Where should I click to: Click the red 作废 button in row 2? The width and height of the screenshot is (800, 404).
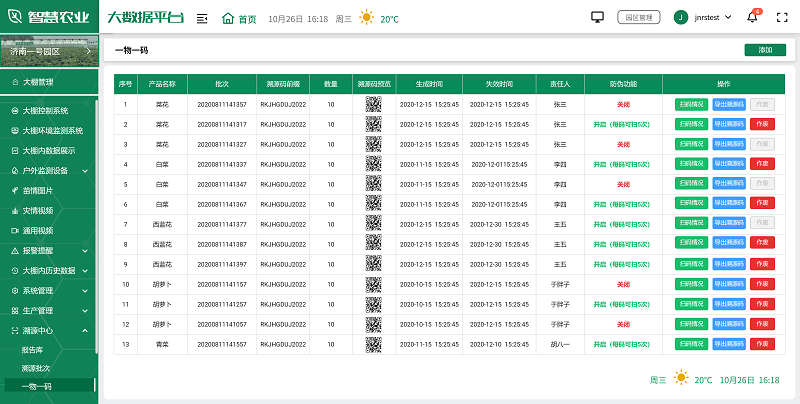[762, 124]
